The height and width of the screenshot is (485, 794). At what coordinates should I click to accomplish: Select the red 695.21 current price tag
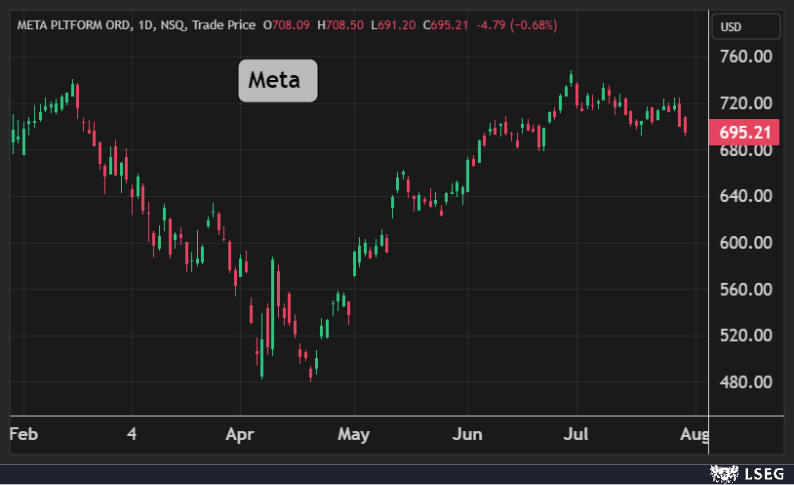(x=744, y=133)
